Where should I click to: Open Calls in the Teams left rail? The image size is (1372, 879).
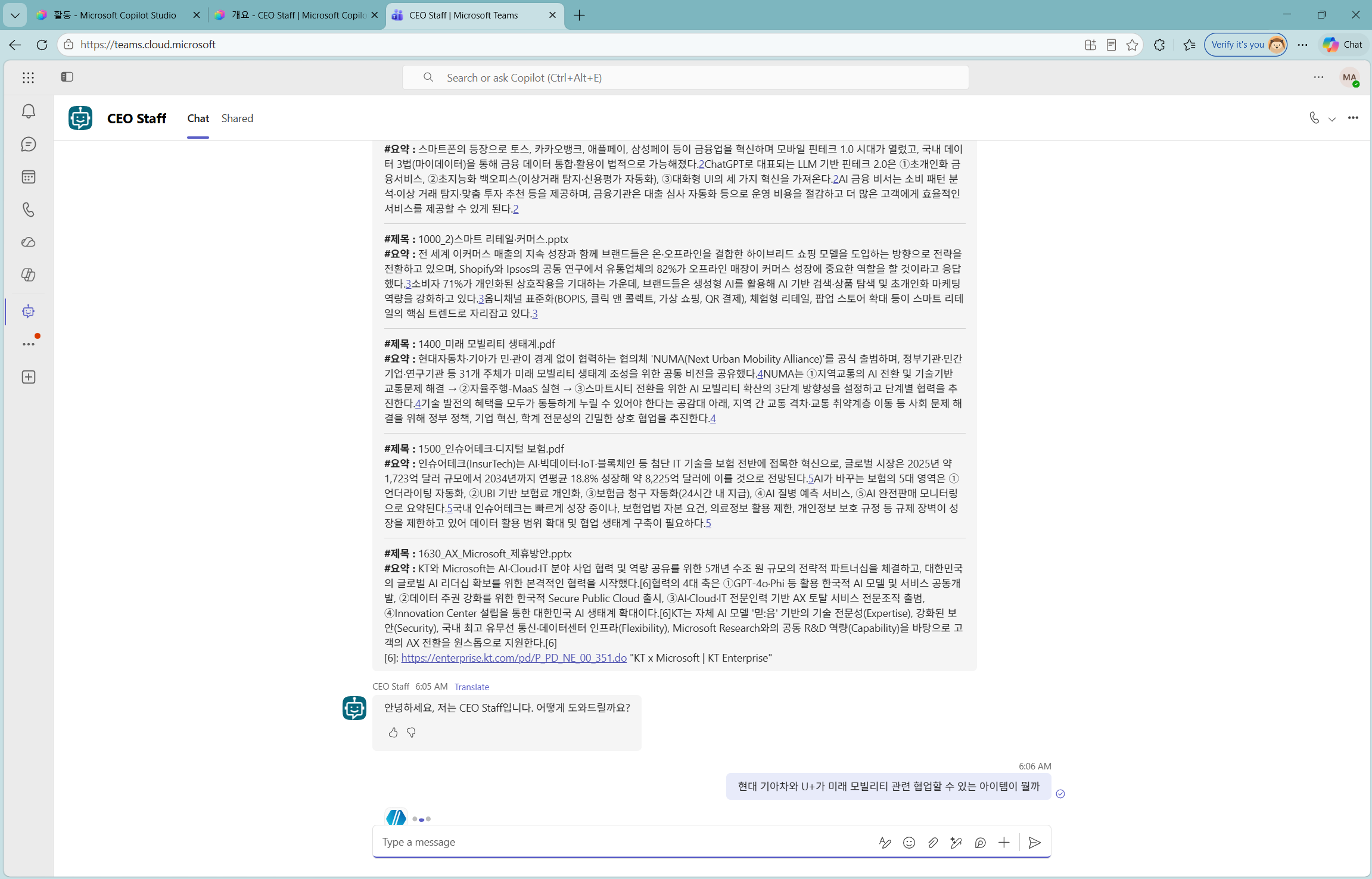(28, 210)
